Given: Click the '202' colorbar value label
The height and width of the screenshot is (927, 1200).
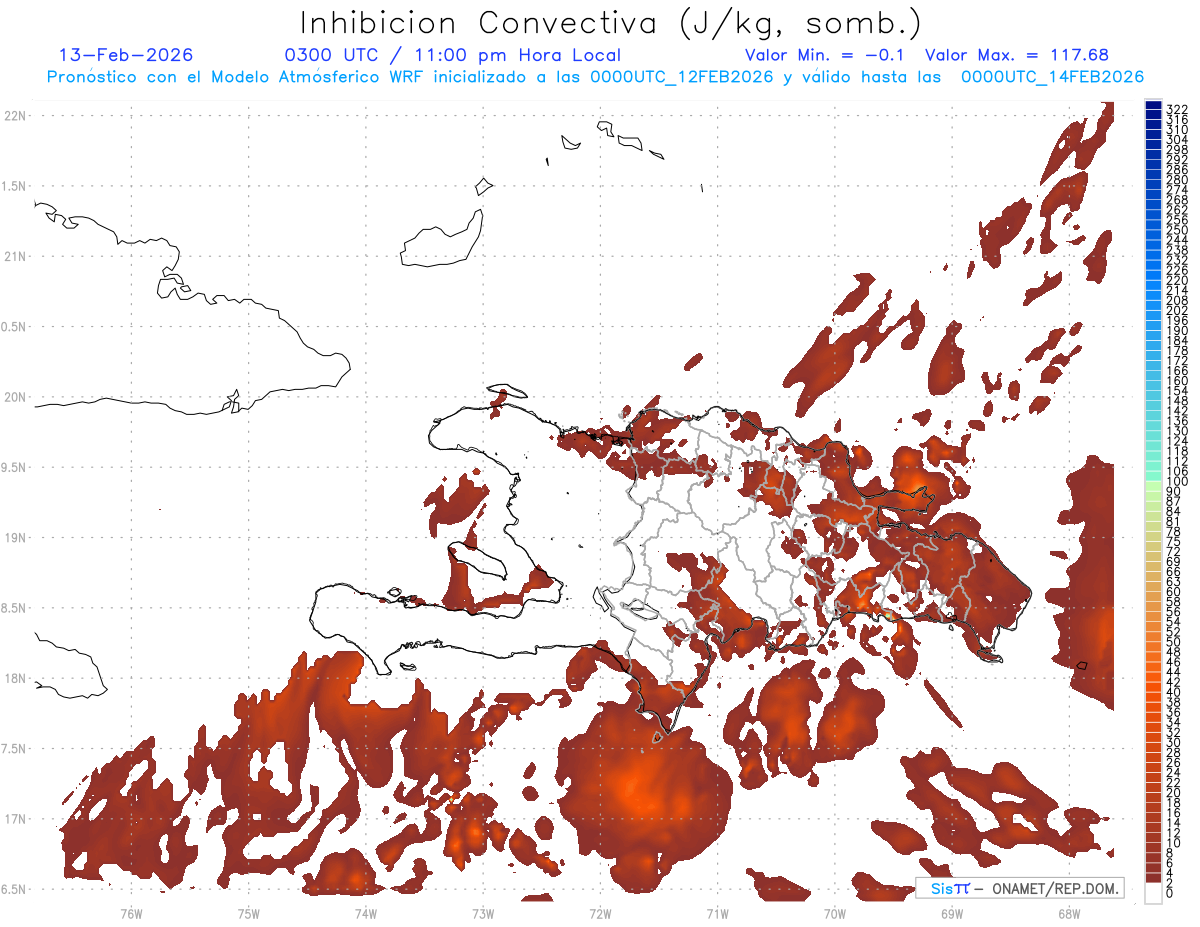Looking at the screenshot, I should (1177, 310).
